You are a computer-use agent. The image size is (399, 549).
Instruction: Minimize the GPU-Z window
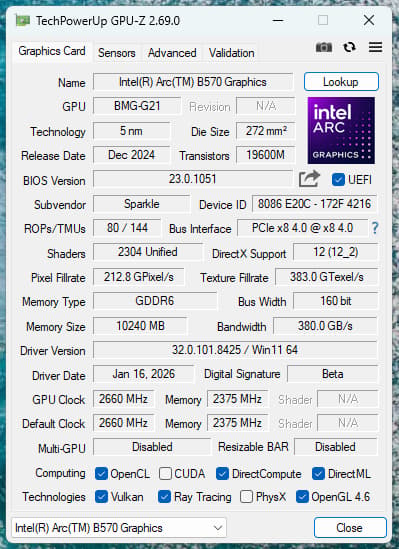(x=278, y=20)
